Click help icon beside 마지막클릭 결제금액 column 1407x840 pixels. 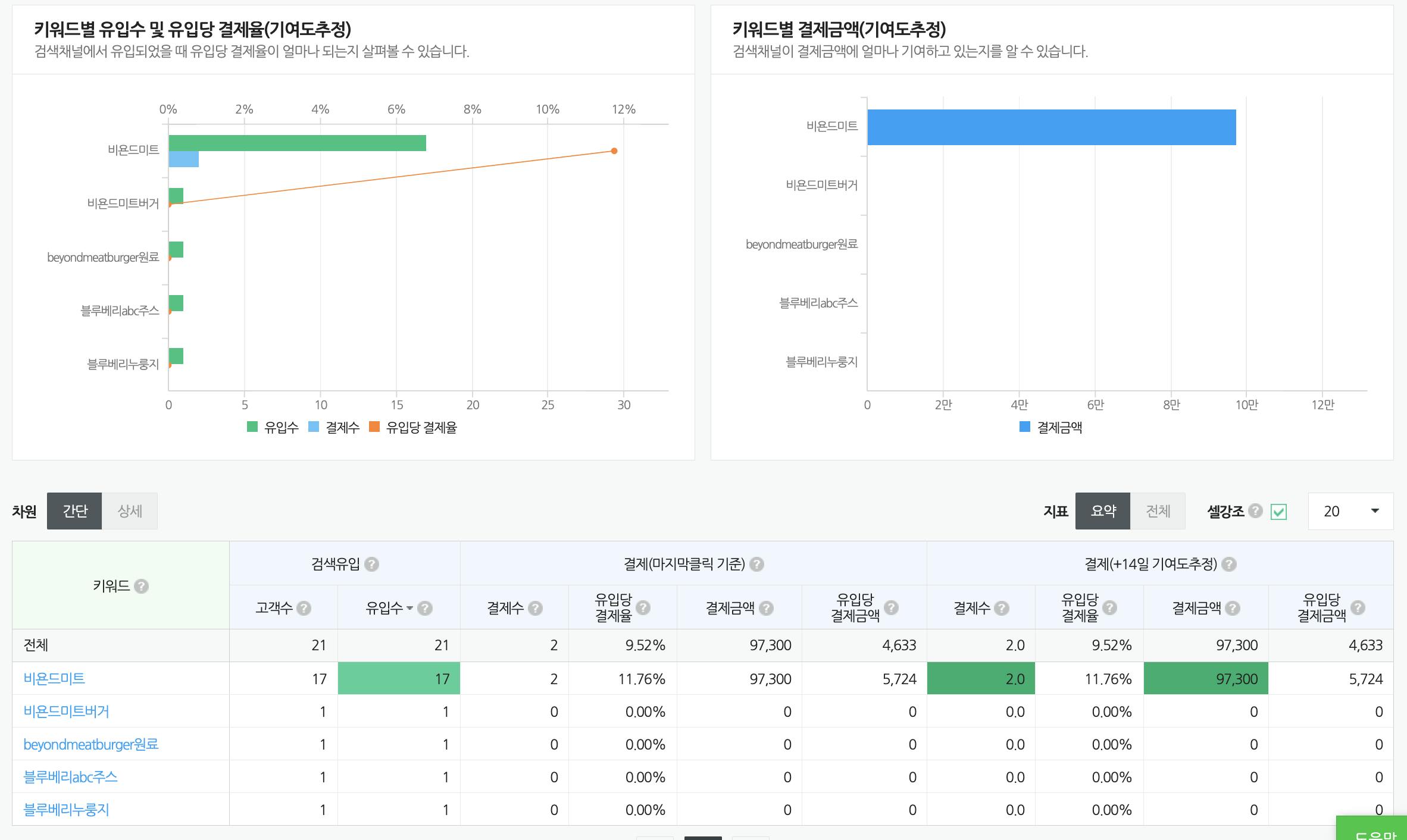[x=767, y=608]
